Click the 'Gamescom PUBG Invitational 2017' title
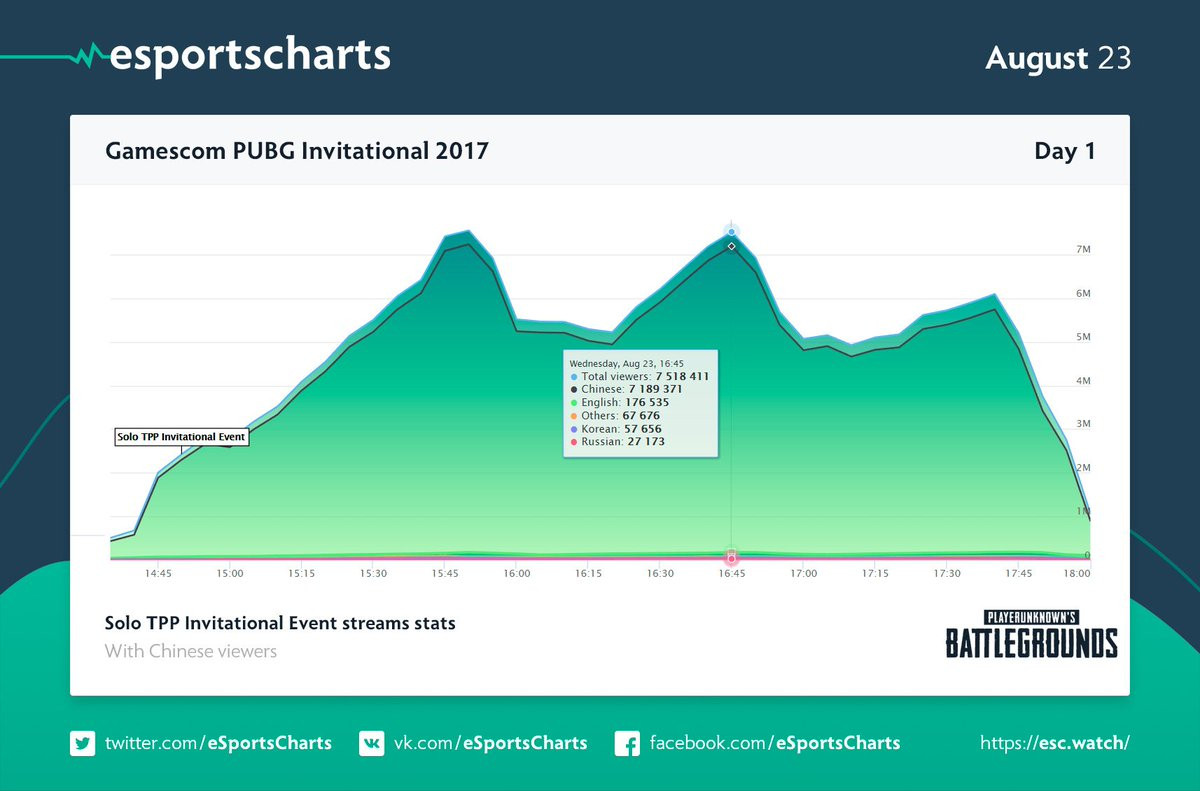 (x=297, y=151)
